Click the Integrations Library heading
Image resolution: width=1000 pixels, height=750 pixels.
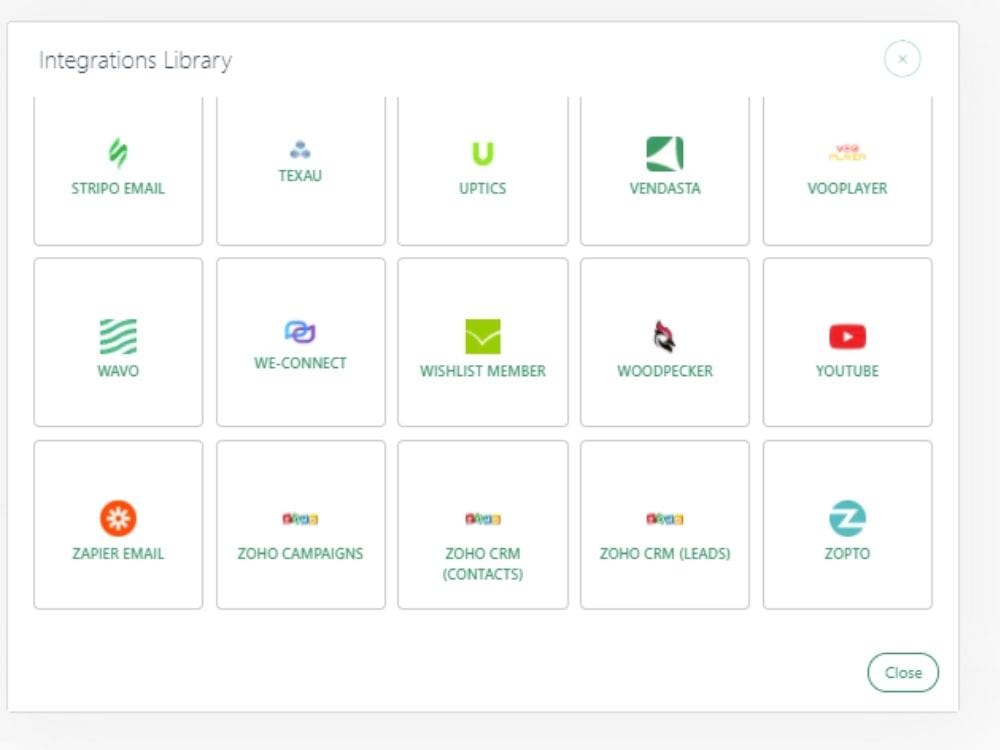coord(135,61)
